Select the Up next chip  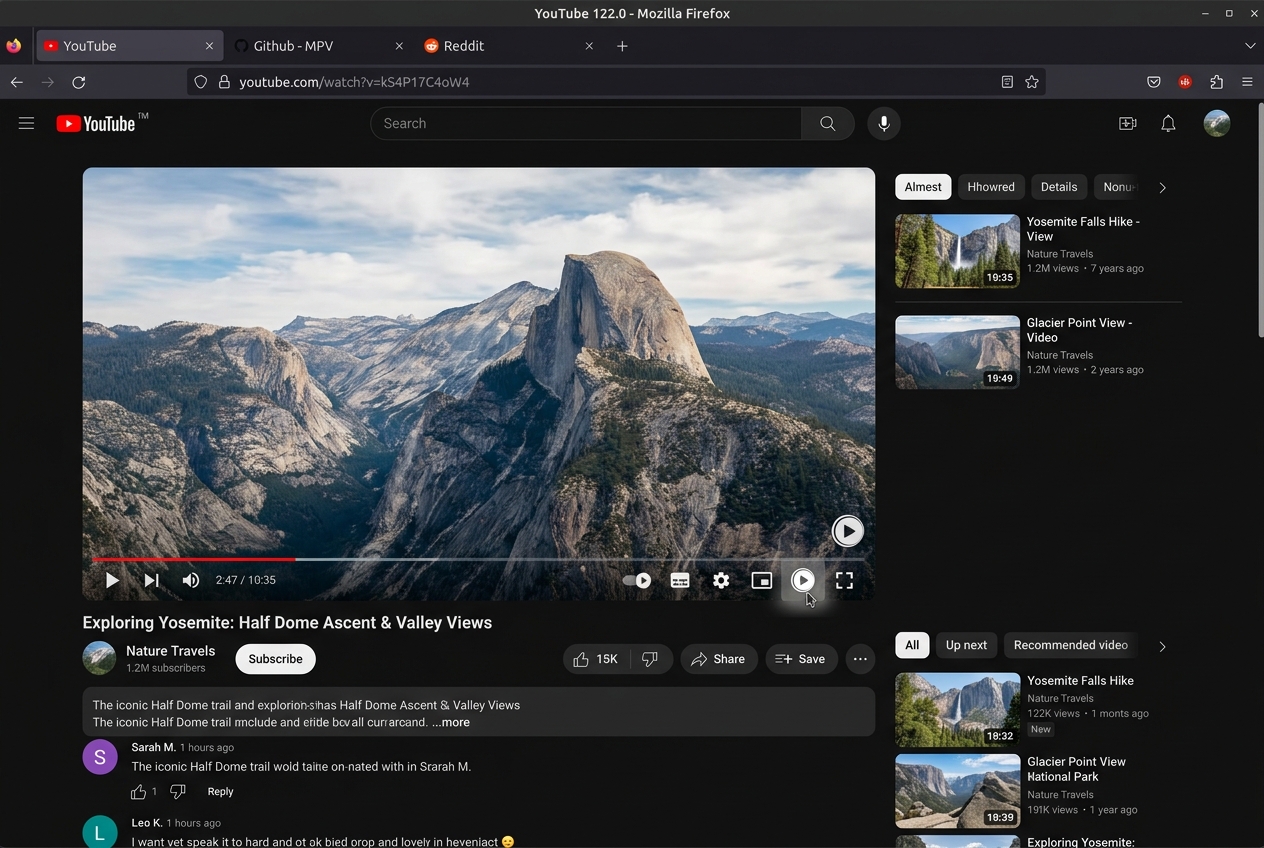click(966, 645)
